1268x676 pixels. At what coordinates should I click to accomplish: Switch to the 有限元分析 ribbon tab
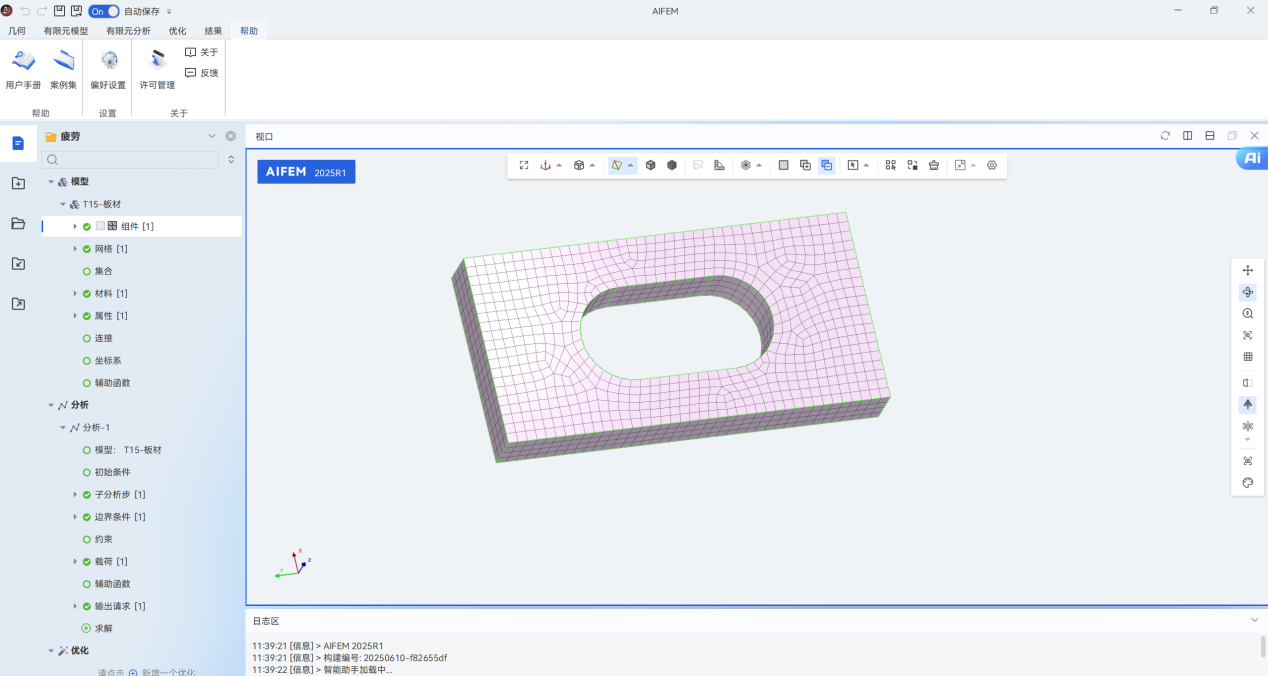(128, 31)
